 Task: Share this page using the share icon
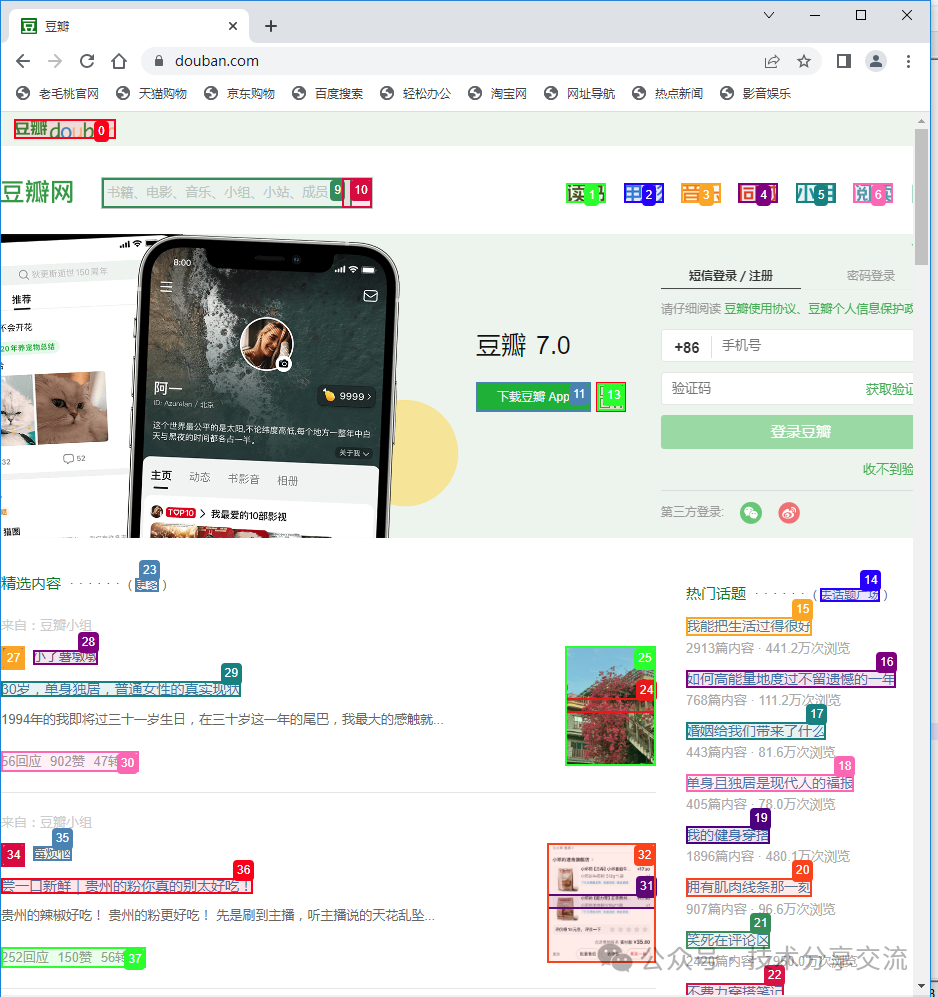(772, 61)
